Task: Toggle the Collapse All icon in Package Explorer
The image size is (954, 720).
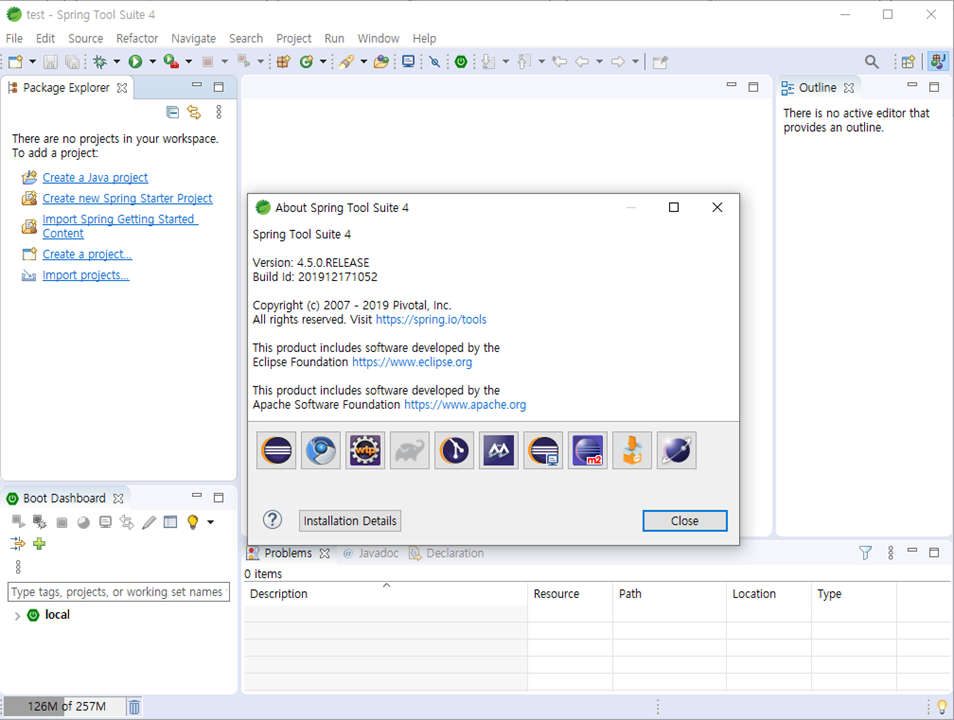Action: tap(172, 112)
